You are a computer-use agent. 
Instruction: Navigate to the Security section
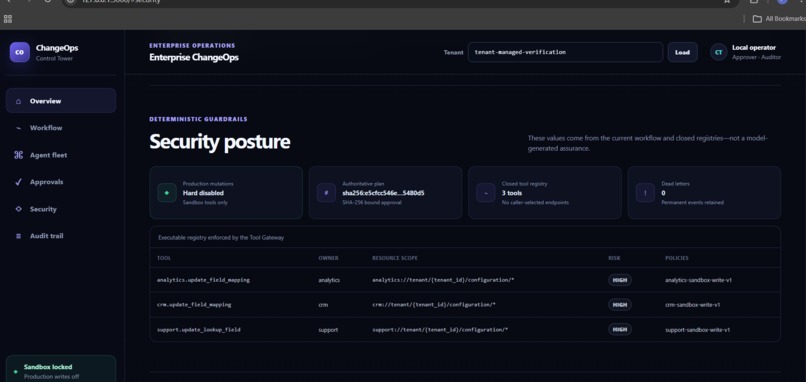tap(61, 209)
